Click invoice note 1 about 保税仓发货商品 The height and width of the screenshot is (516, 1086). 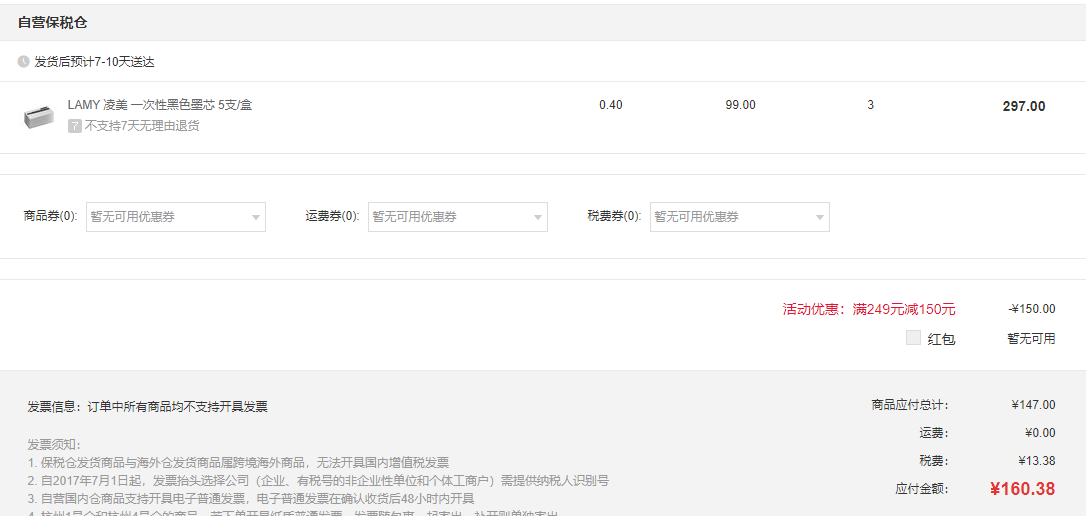pyautogui.click(x=239, y=463)
